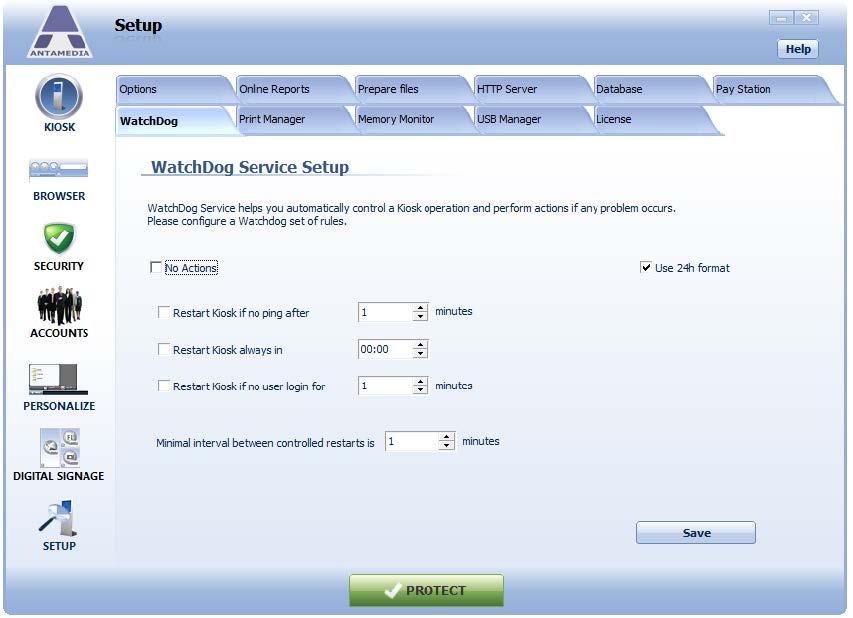Screen dimensions: 853x618
Task: Increase the no-ping minutes value
Action: pyautogui.click(x=420, y=308)
